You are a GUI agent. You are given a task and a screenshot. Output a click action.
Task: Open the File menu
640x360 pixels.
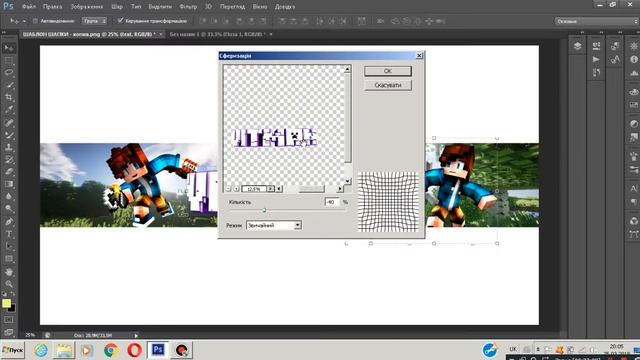29,7
